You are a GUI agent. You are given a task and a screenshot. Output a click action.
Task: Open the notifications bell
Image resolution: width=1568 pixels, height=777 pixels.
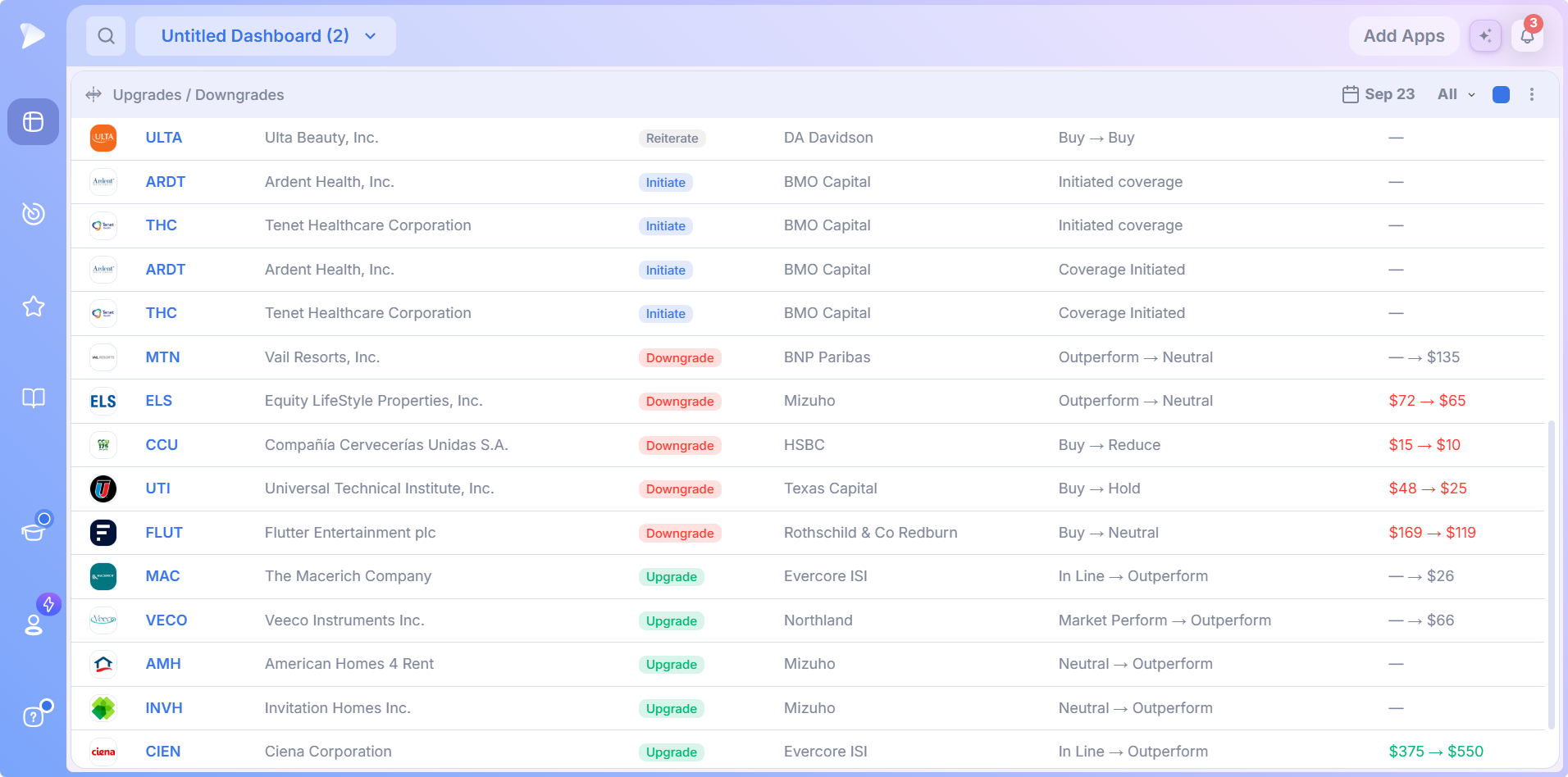pos(1527,36)
